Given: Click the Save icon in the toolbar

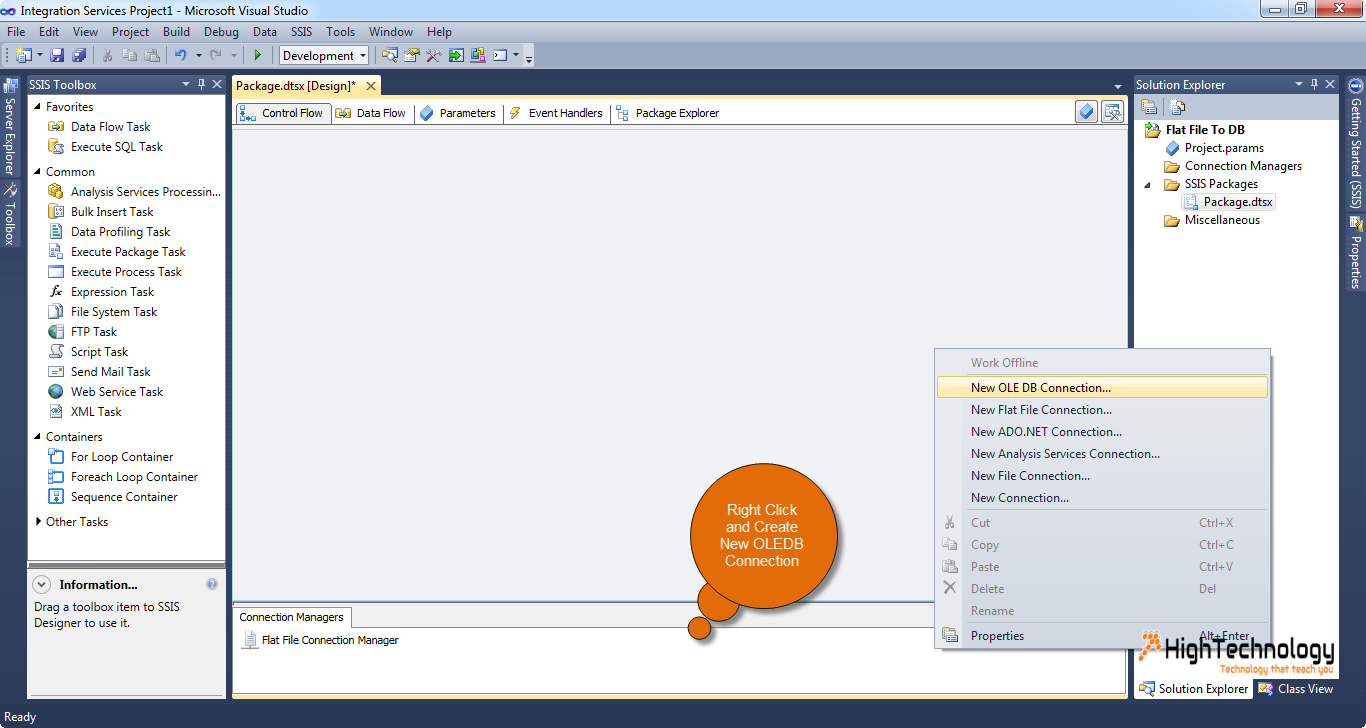Looking at the screenshot, I should click(57, 56).
